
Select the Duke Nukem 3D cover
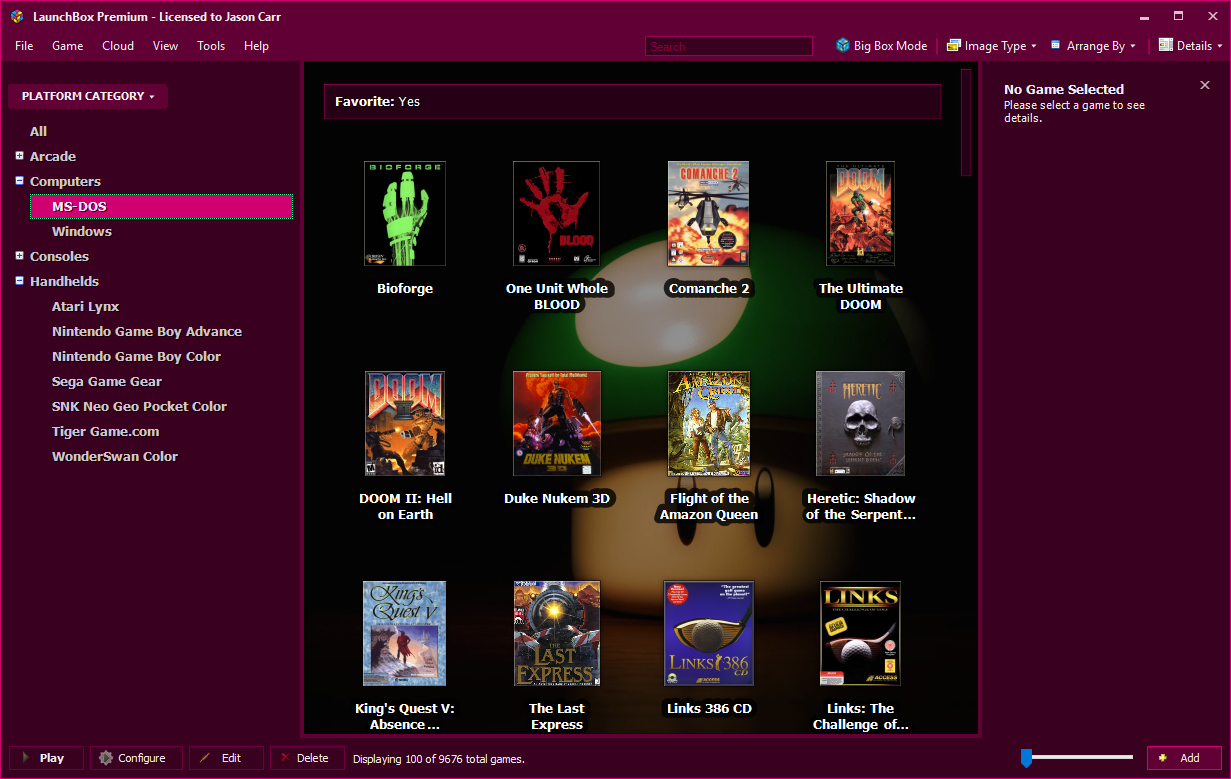[557, 424]
